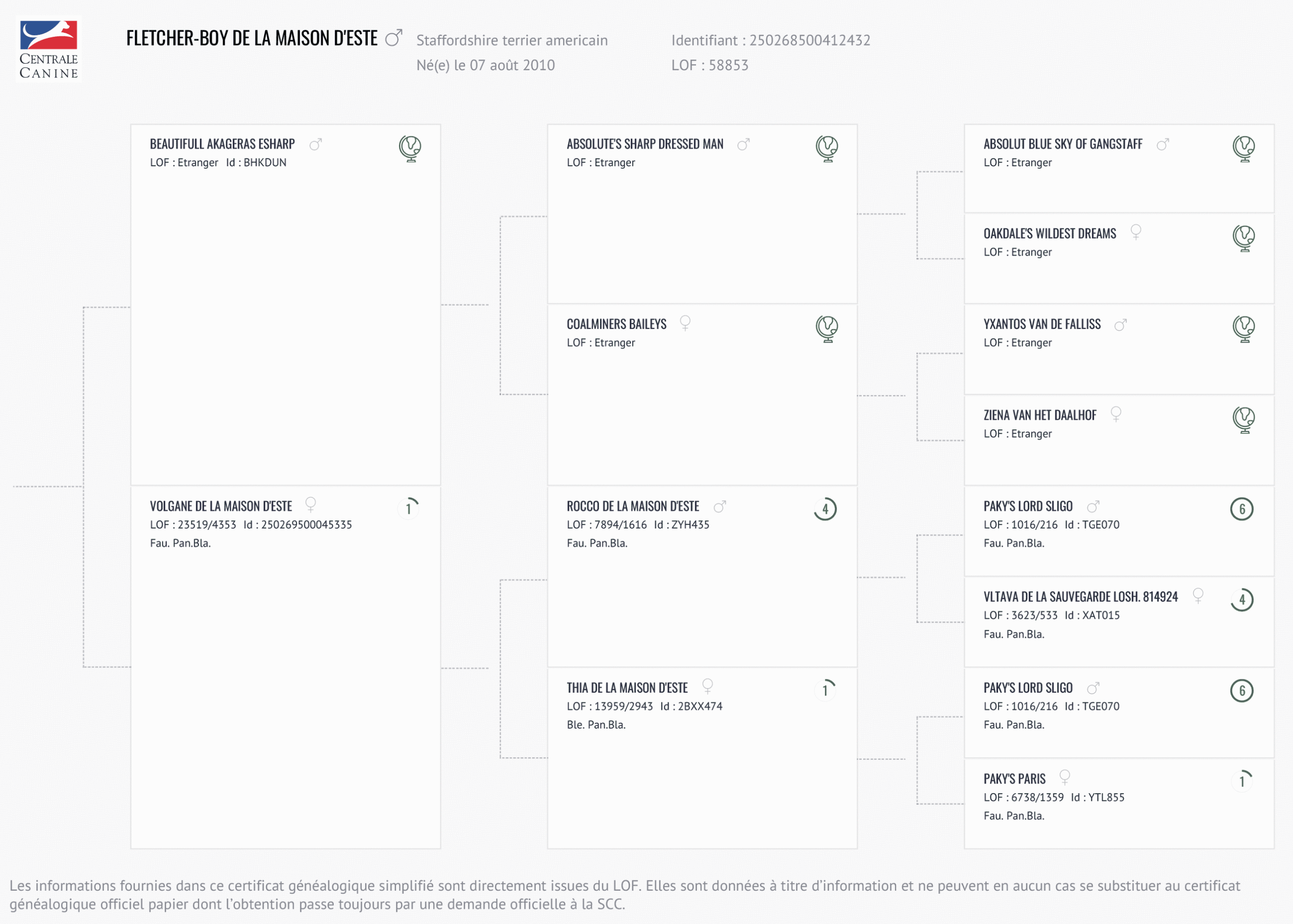Open Rocco De La Maison D'Este entry
This screenshot has height=924, width=1293.
[632, 506]
